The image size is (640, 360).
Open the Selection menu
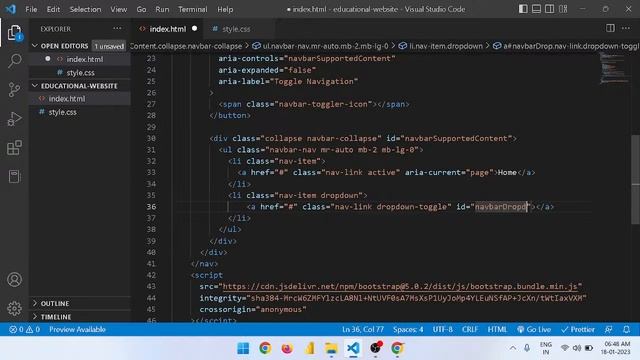85,9
